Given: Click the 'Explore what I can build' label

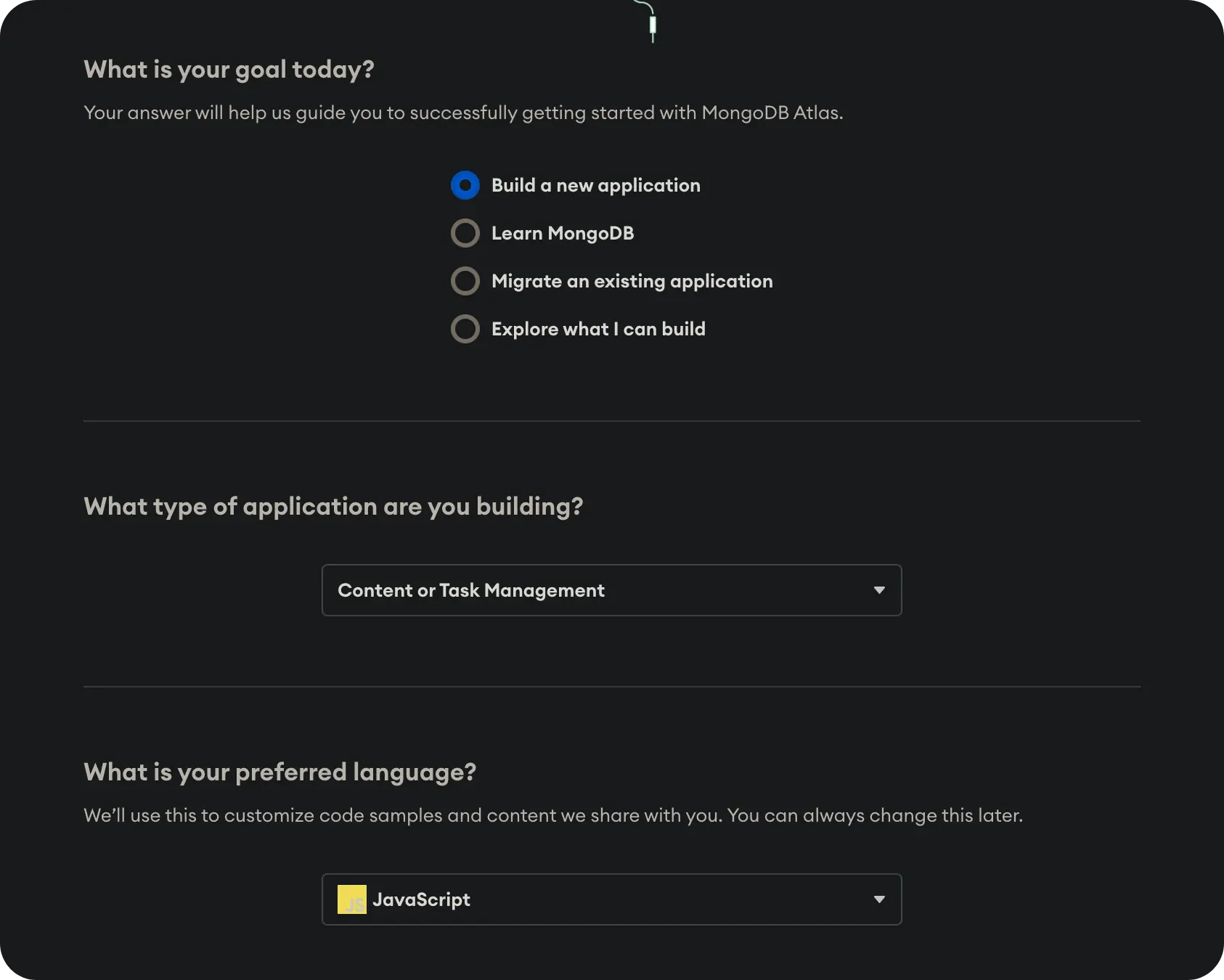Looking at the screenshot, I should (x=598, y=329).
